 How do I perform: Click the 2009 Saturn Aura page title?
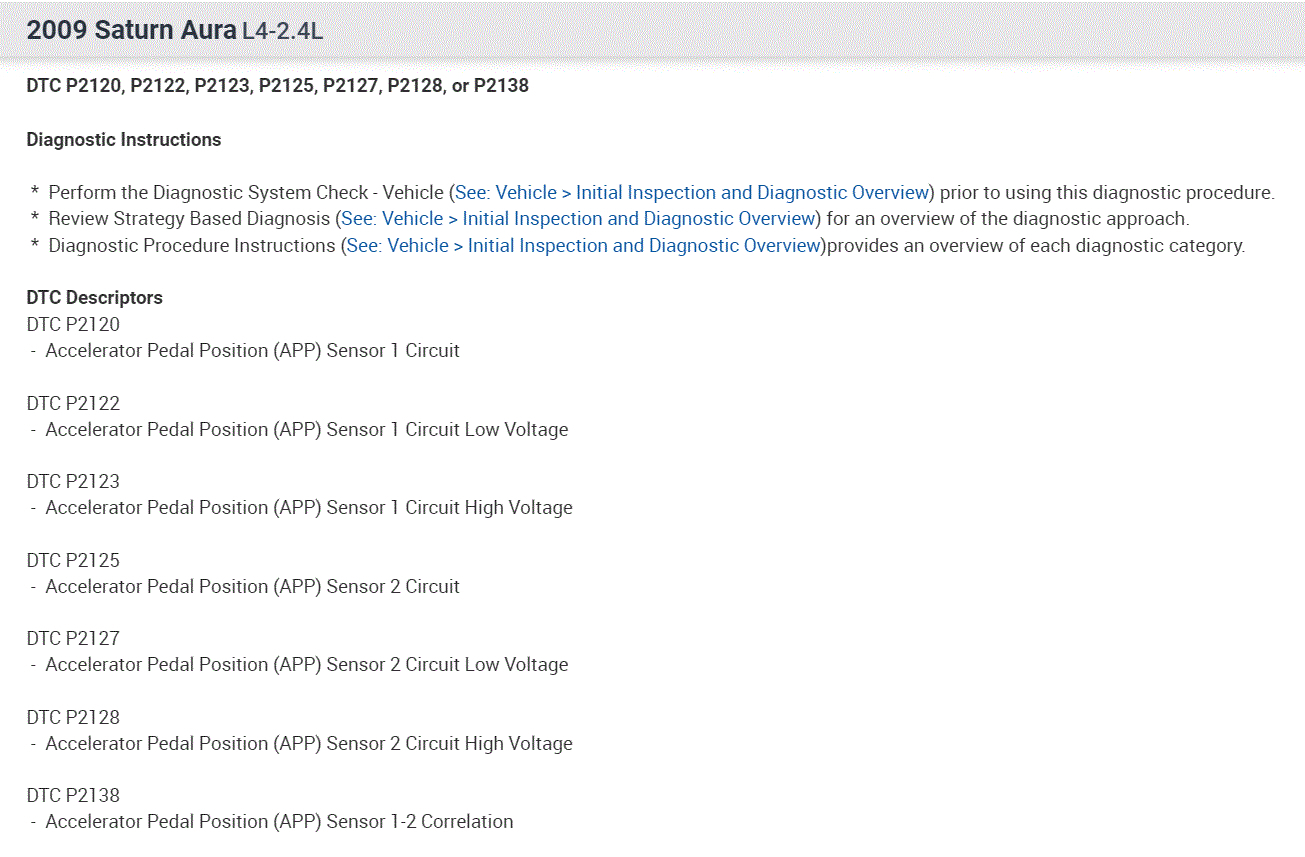point(131,30)
